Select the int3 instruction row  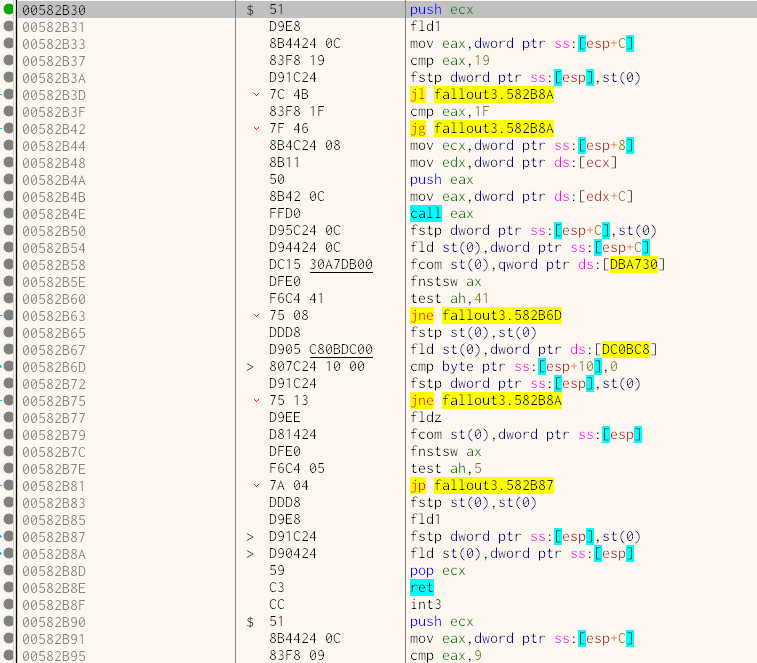(x=425, y=604)
